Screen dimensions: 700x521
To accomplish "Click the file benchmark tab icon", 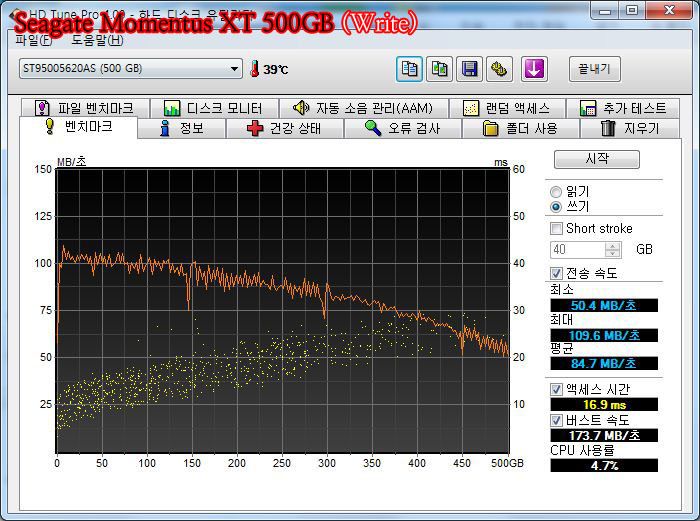I will (42, 108).
